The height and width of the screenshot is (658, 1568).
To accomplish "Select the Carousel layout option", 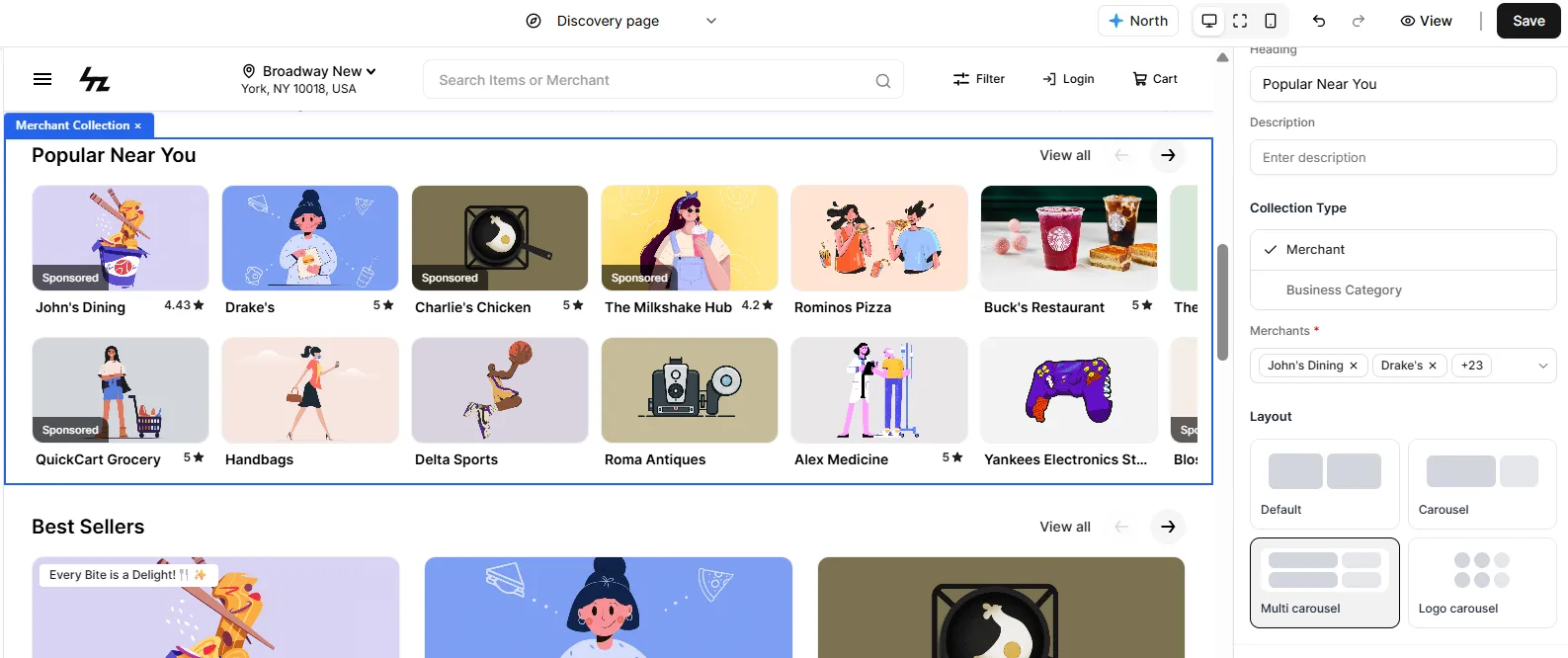I will [x=1482, y=484].
